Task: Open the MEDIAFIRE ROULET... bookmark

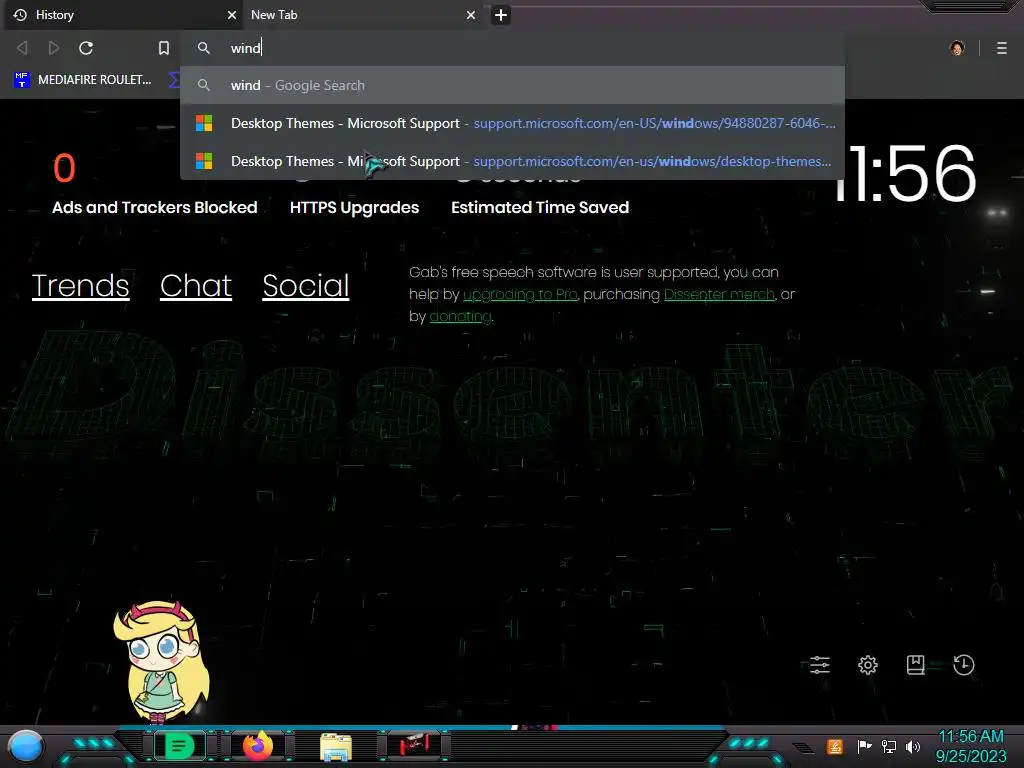Action: 83,80
